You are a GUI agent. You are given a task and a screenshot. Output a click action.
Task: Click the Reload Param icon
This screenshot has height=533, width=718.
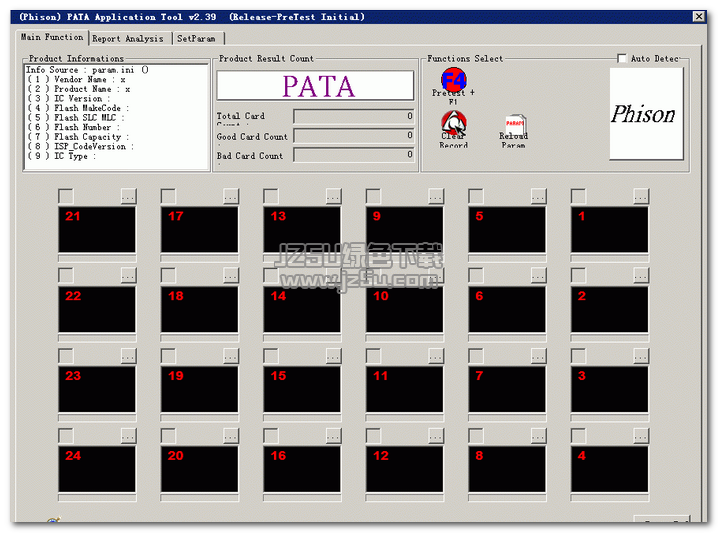point(515,125)
